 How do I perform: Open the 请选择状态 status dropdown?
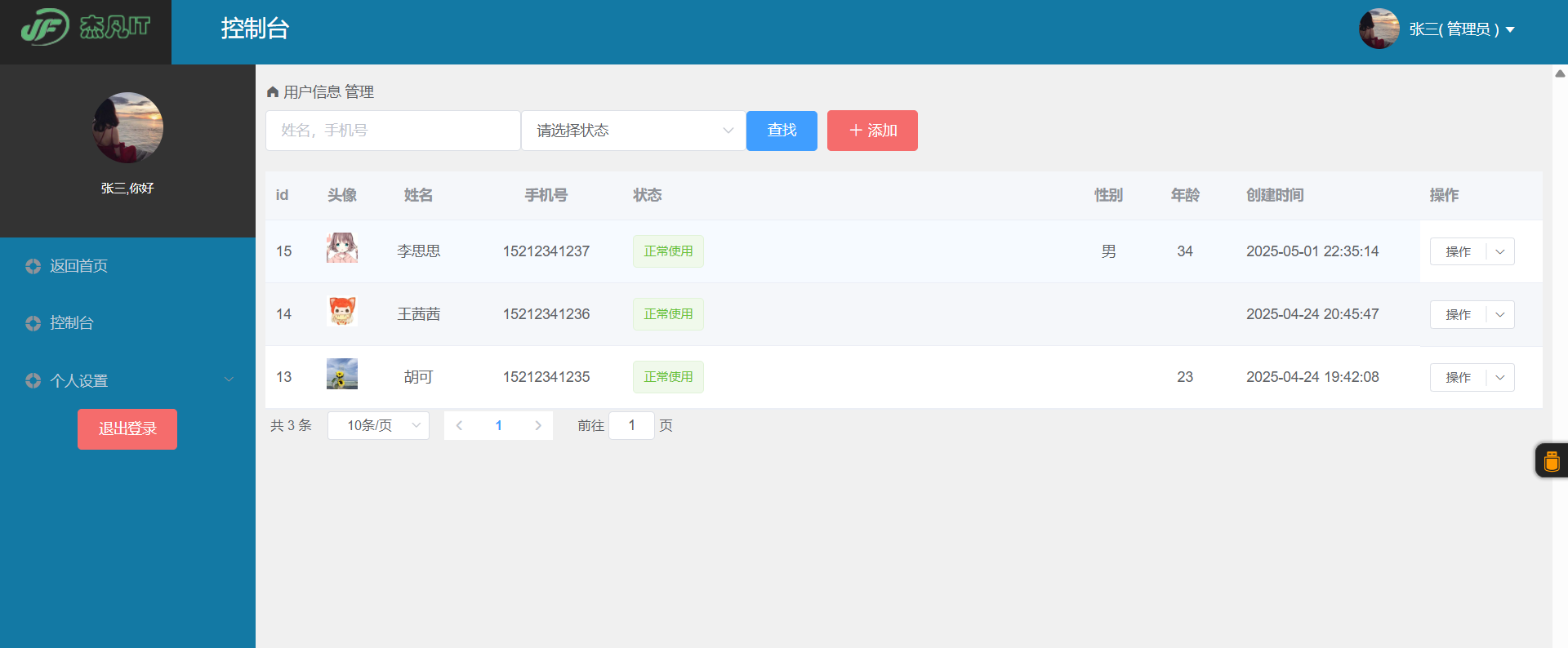pos(634,131)
